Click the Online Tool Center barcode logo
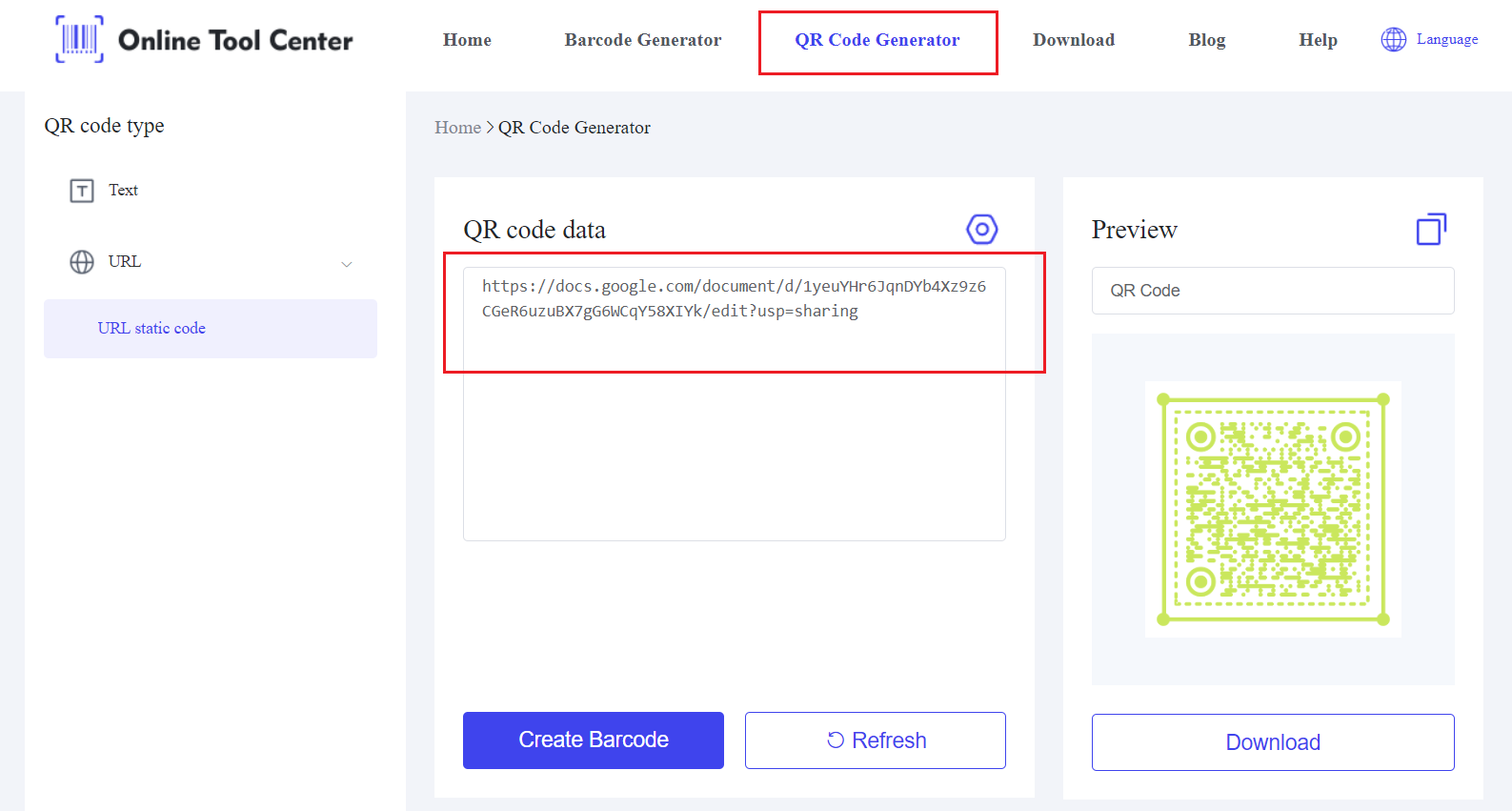This screenshot has height=811, width=1512. point(79,39)
